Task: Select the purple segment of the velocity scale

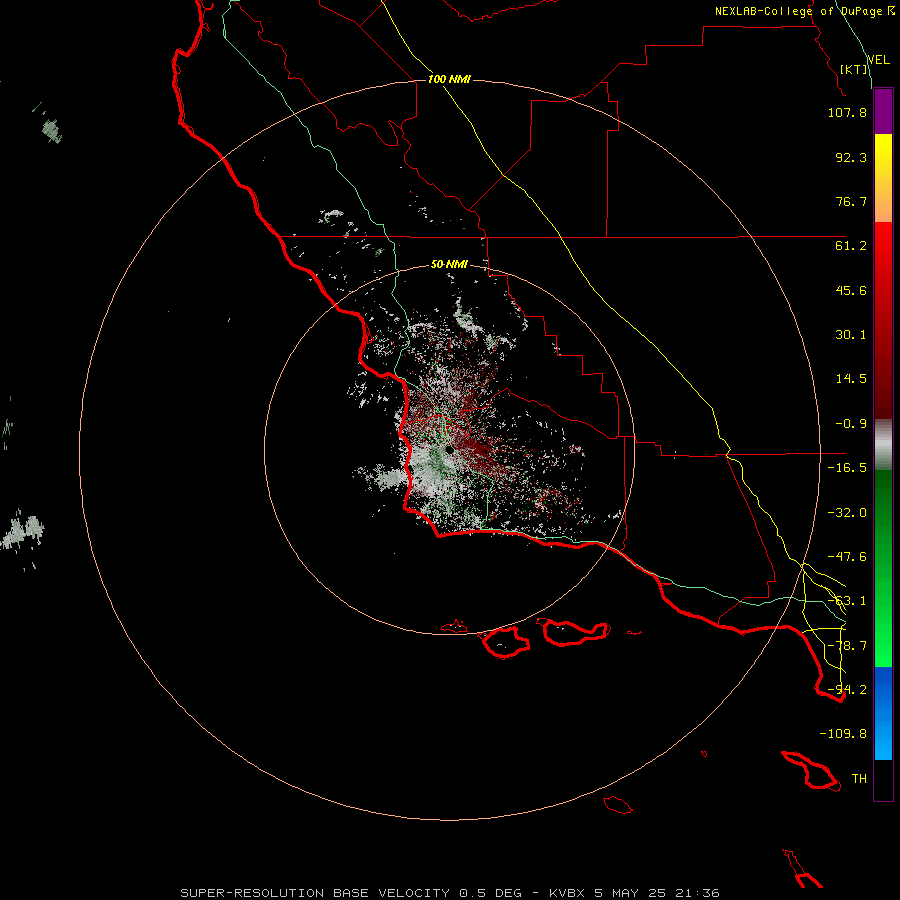Action: point(883,112)
